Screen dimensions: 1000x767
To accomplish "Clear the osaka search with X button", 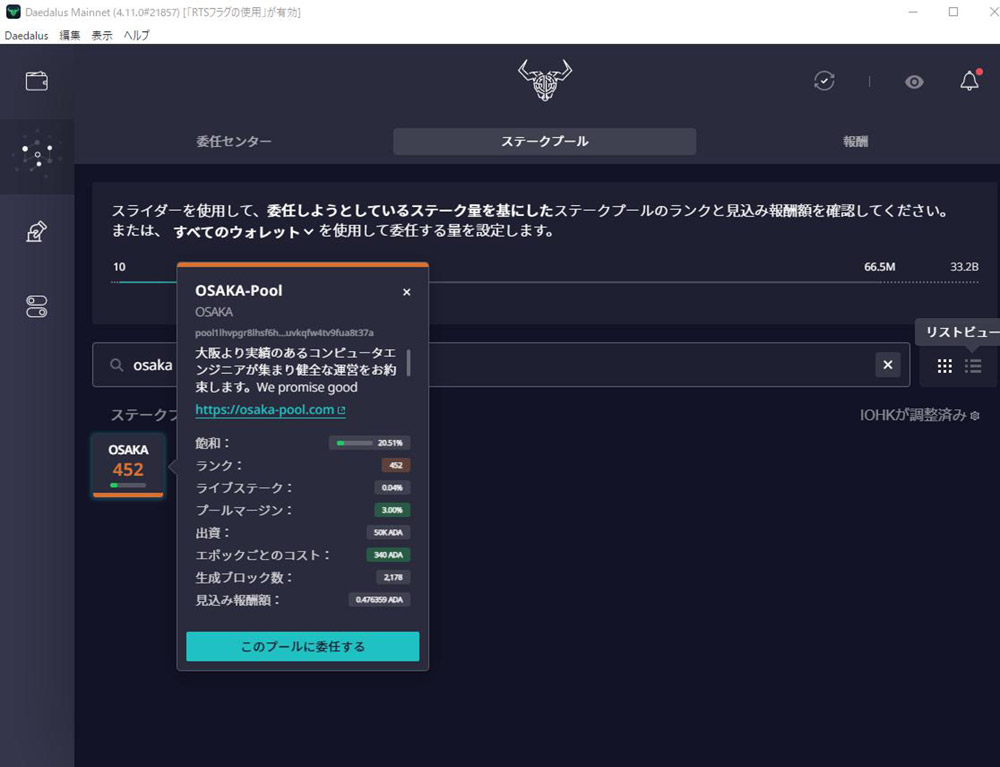I will (888, 365).
